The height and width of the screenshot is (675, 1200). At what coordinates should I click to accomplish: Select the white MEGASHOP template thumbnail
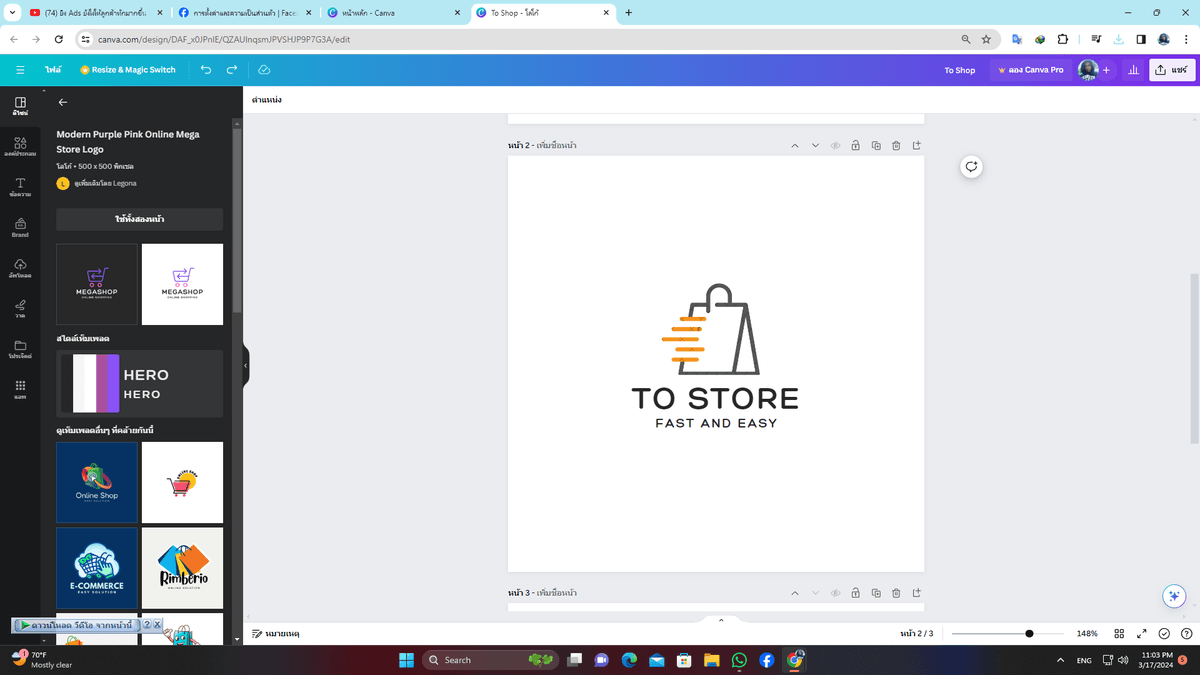point(182,284)
